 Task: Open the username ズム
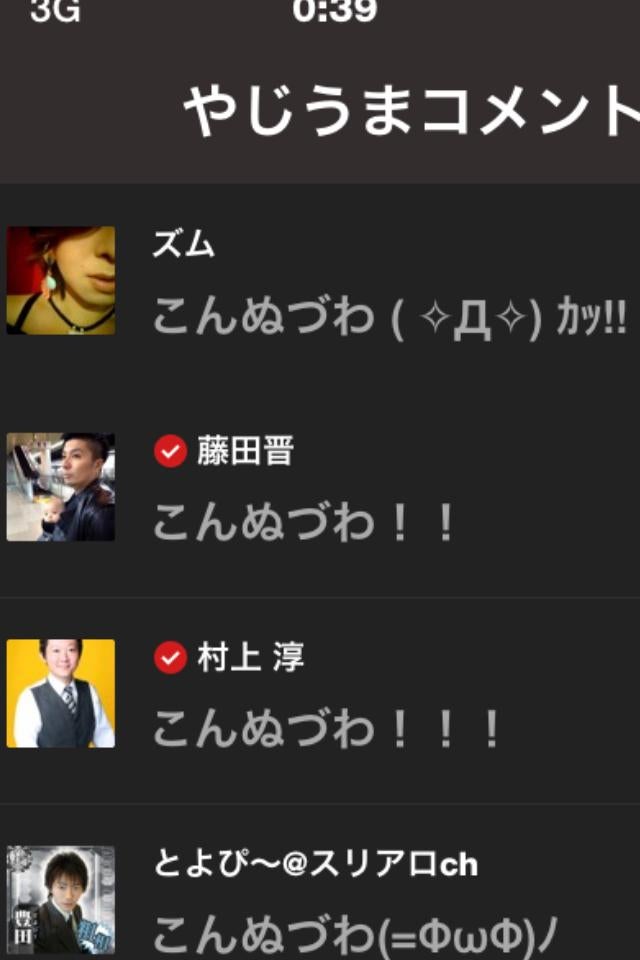(184, 244)
